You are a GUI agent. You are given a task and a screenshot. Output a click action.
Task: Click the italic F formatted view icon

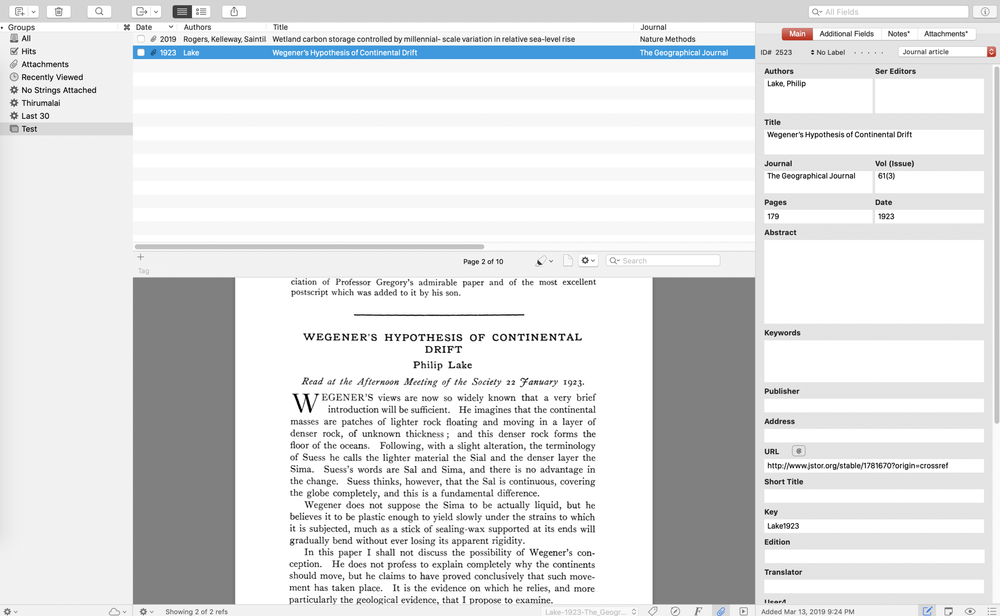click(x=698, y=611)
